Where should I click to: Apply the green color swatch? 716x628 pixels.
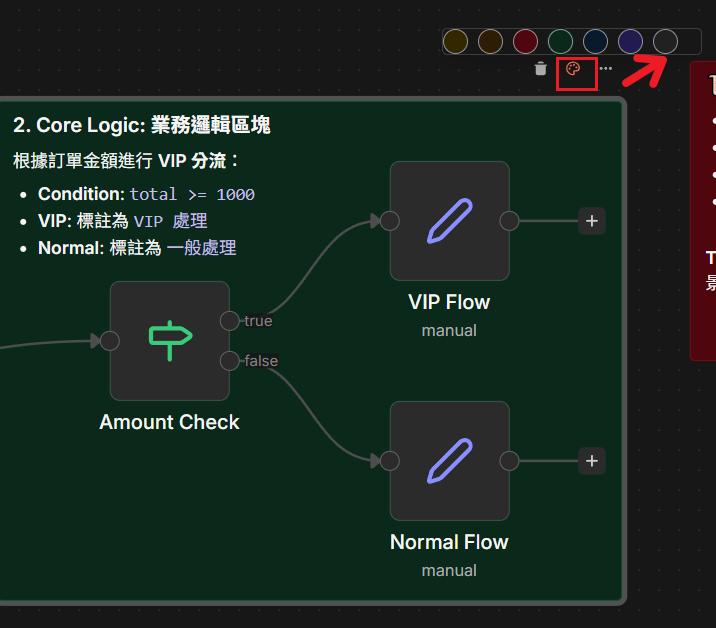pos(560,41)
